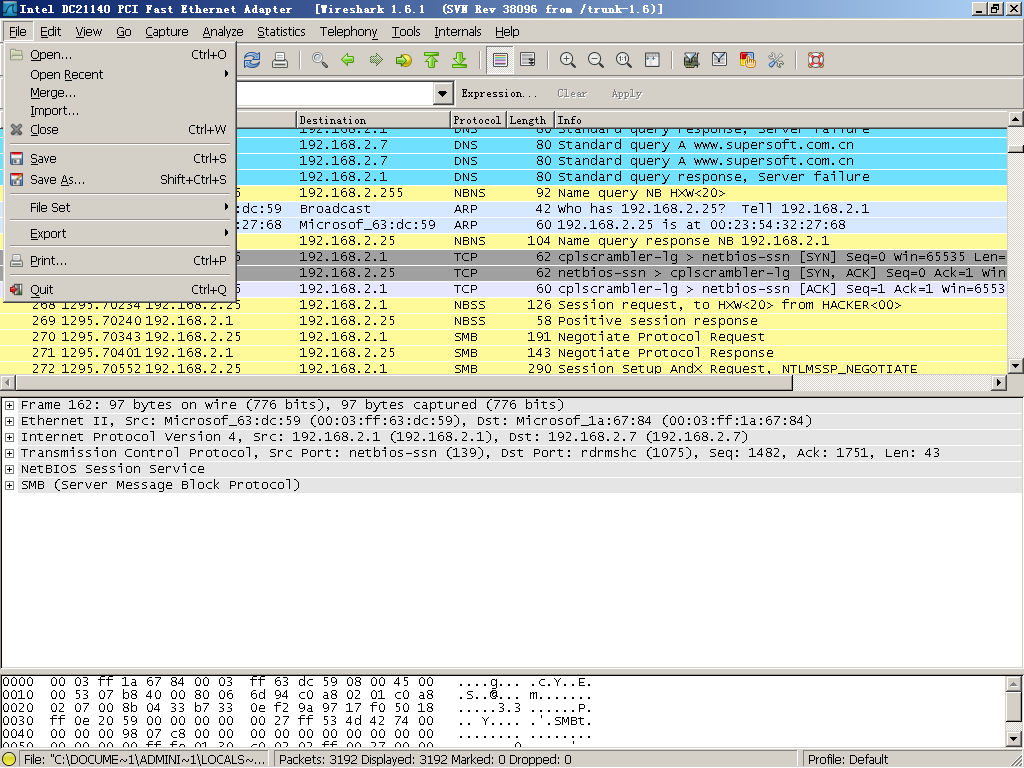Click the Print toolbar icon

point(280,60)
